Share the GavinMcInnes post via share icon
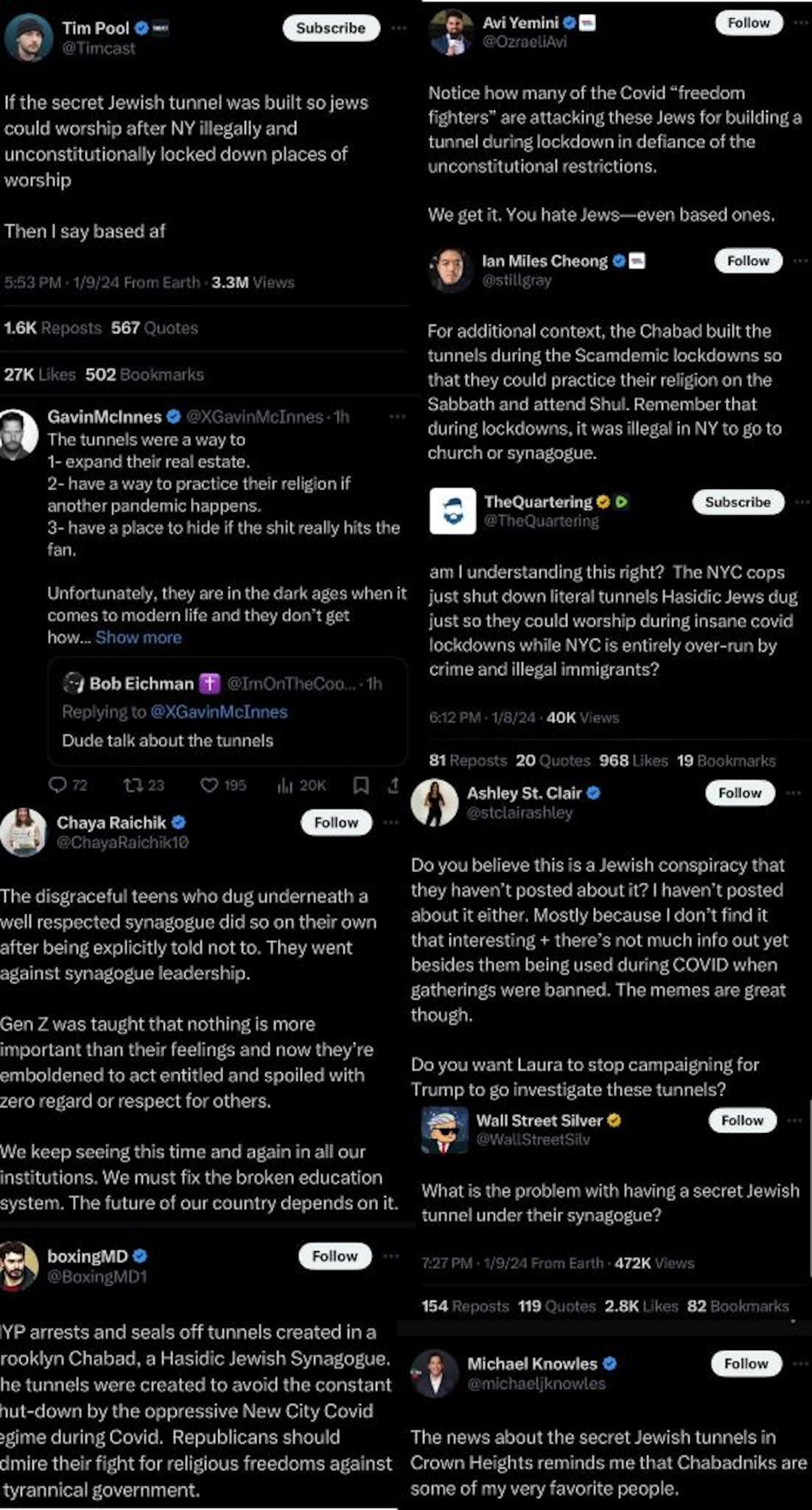 coord(393,784)
